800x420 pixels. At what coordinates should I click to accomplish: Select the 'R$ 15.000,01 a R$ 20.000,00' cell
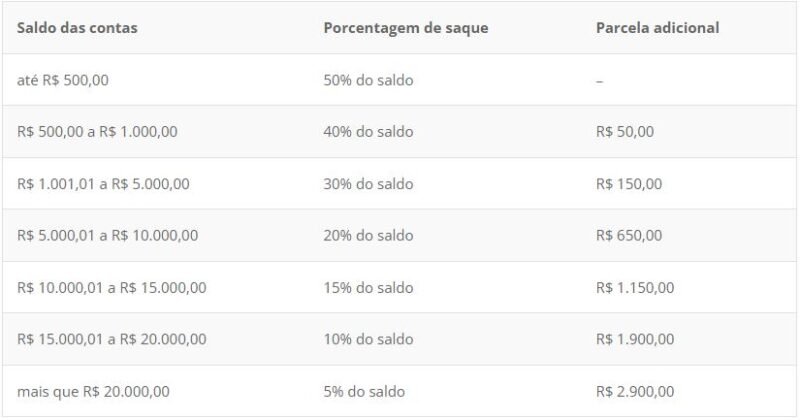[x=112, y=339]
